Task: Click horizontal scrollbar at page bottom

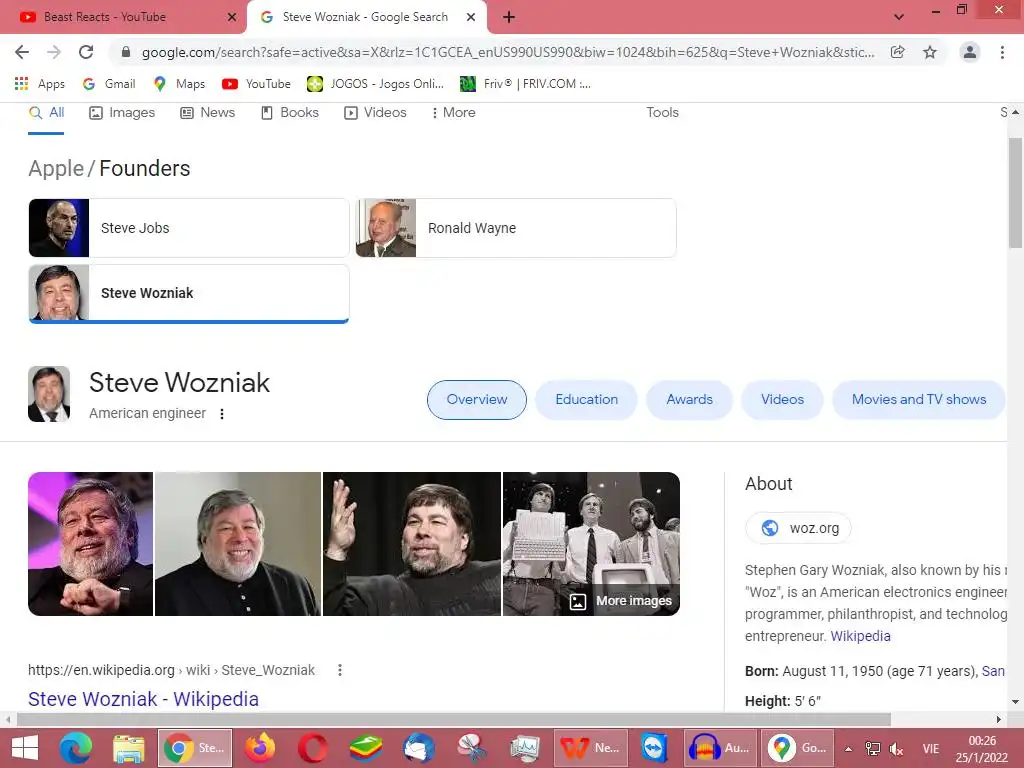Action: [x=454, y=720]
